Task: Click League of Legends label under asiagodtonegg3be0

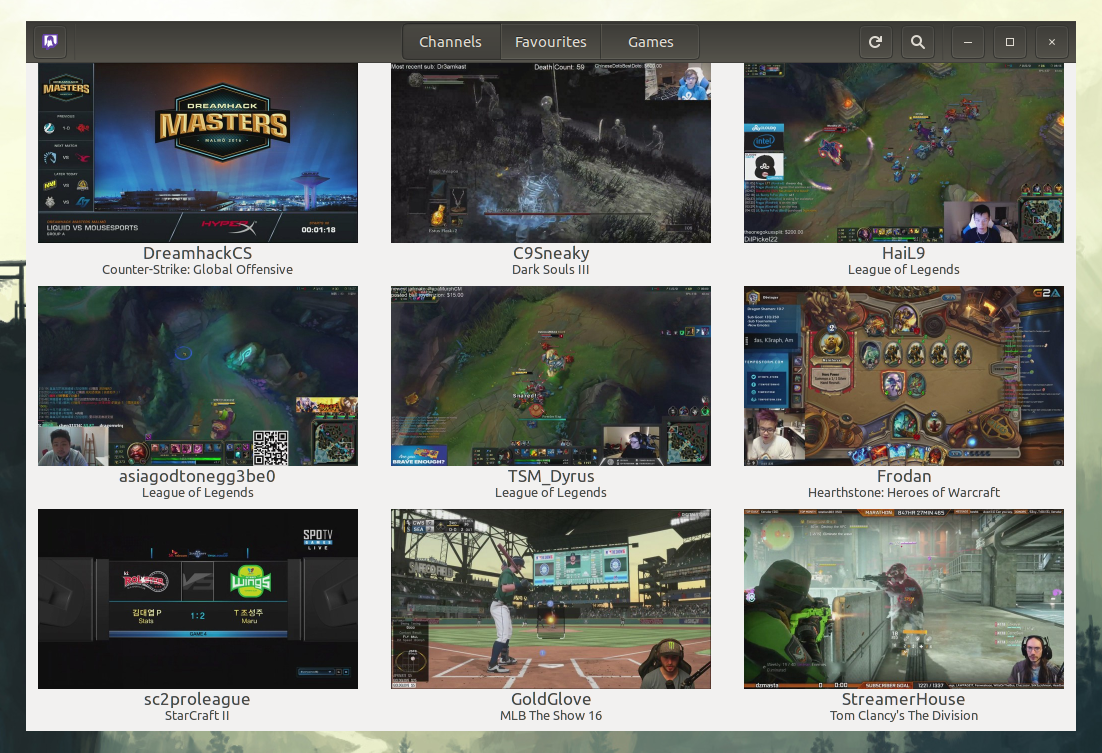Action: click(x=197, y=493)
